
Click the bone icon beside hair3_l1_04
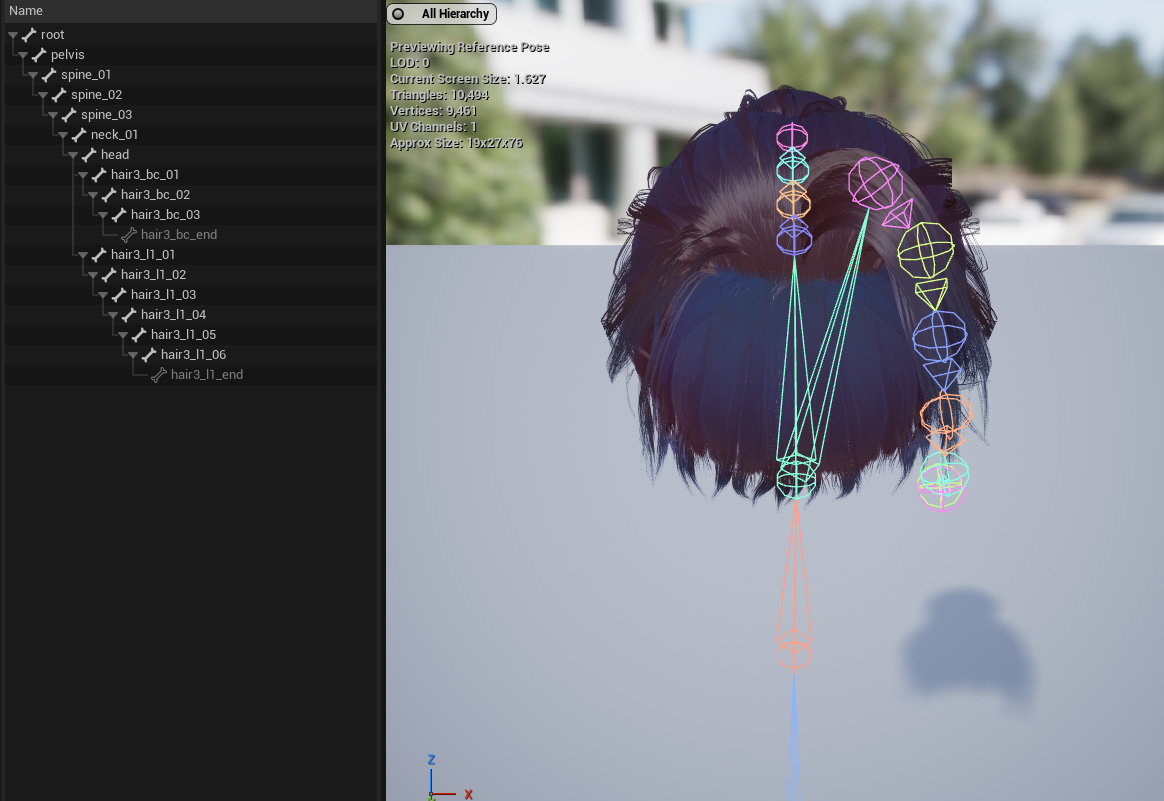(x=129, y=316)
